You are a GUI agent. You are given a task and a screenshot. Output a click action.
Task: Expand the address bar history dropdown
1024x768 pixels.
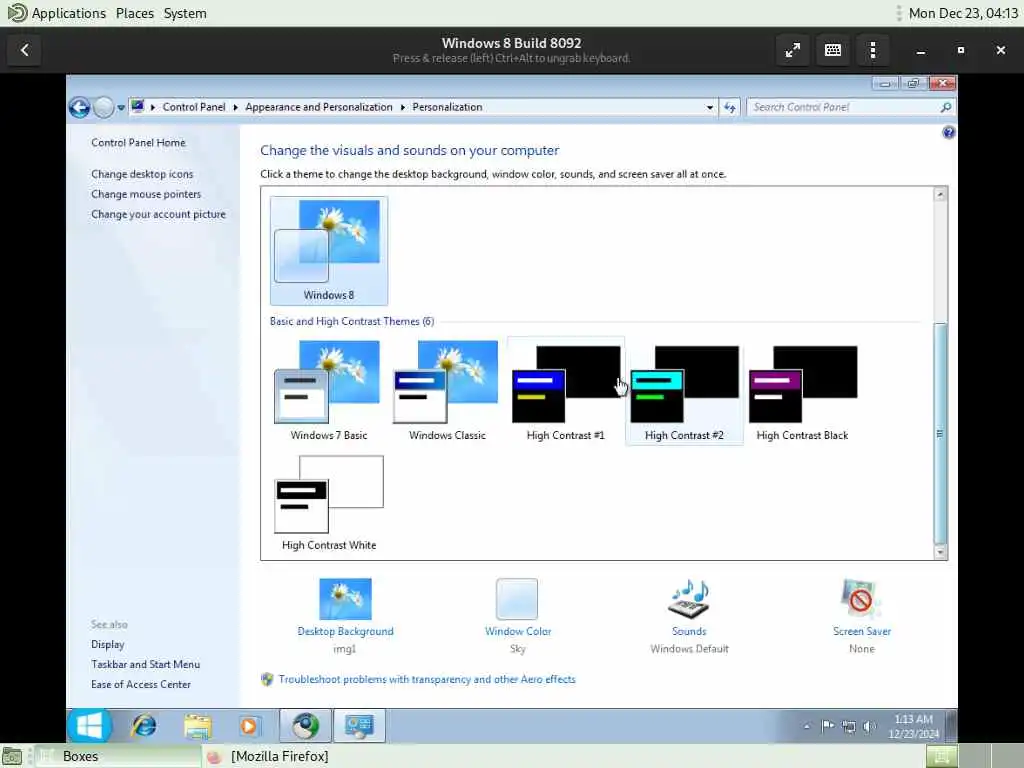click(x=709, y=107)
